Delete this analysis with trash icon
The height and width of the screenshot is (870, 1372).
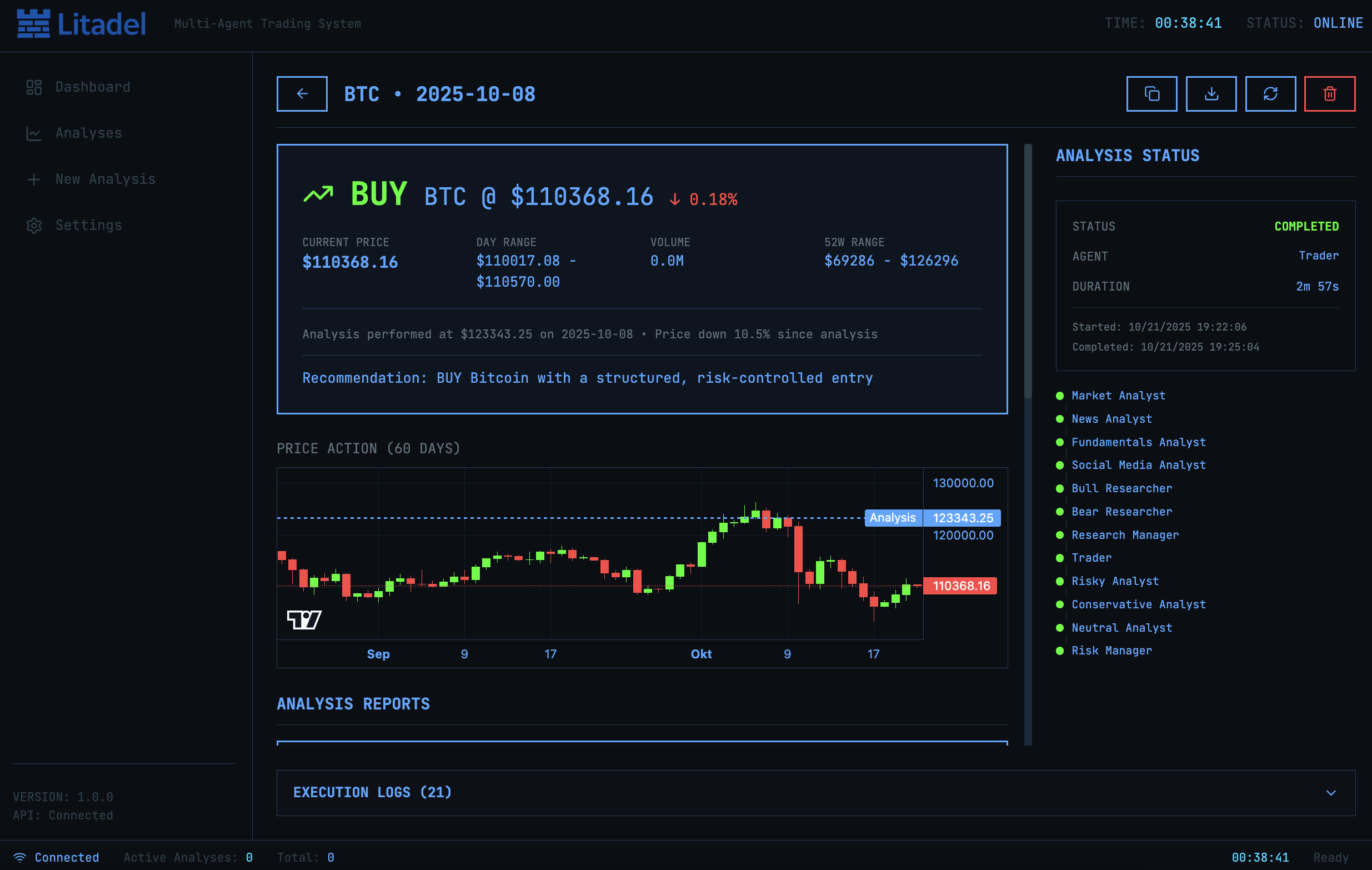[x=1329, y=94]
